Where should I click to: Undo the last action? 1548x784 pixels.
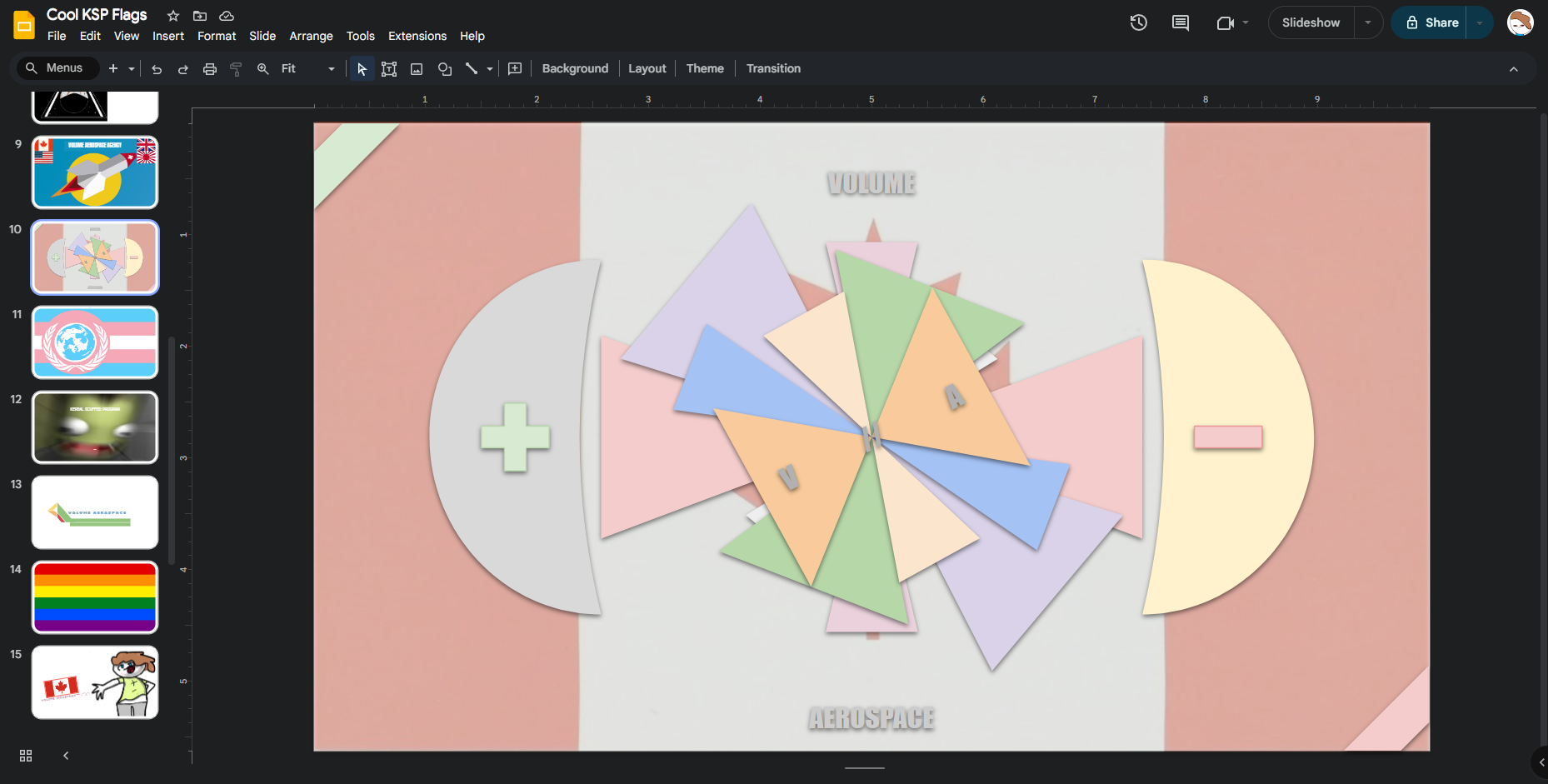pyautogui.click(x=157, y=68)
